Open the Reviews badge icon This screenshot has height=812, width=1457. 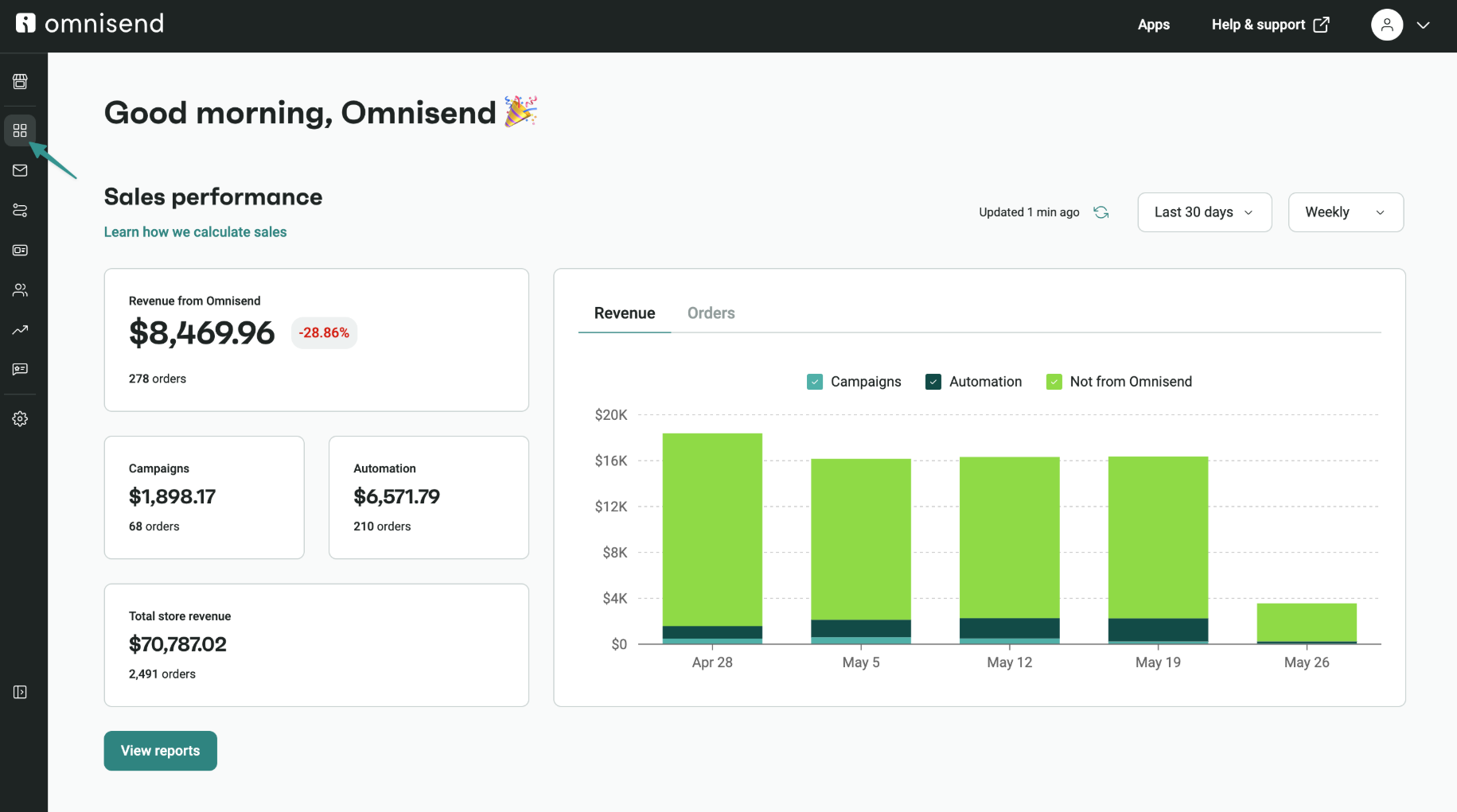pyautogui.click(x=20, y=369)
